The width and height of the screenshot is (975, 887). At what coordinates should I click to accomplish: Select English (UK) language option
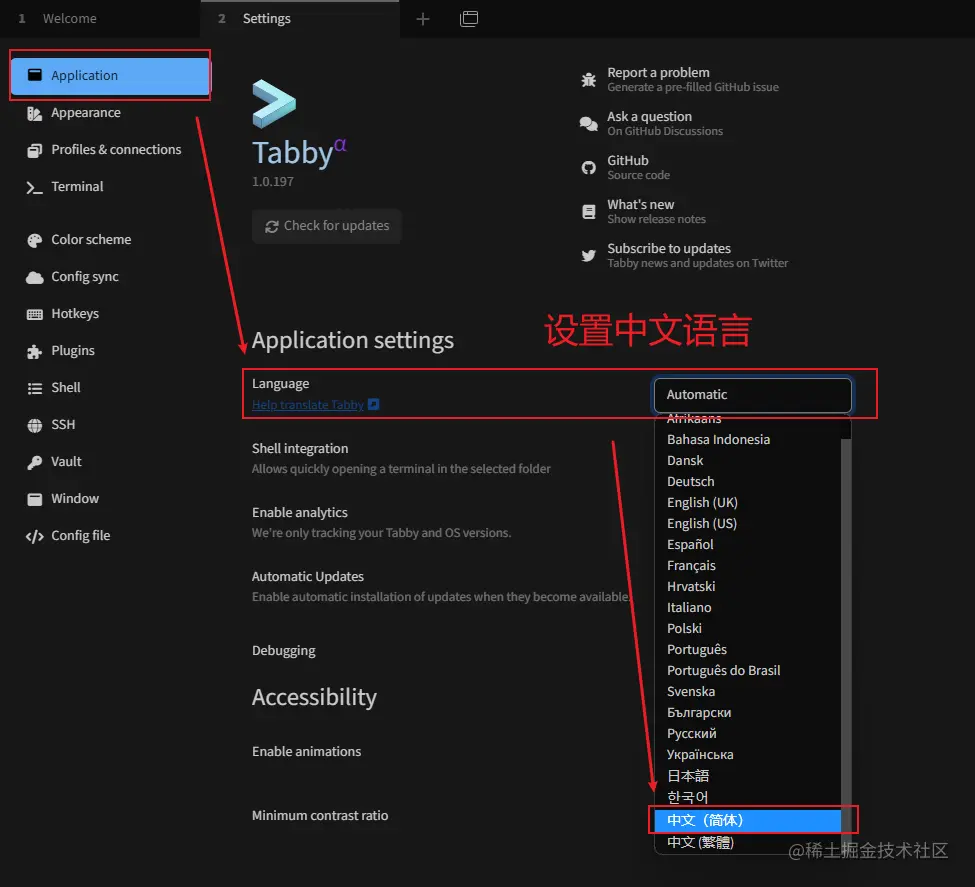747,503
